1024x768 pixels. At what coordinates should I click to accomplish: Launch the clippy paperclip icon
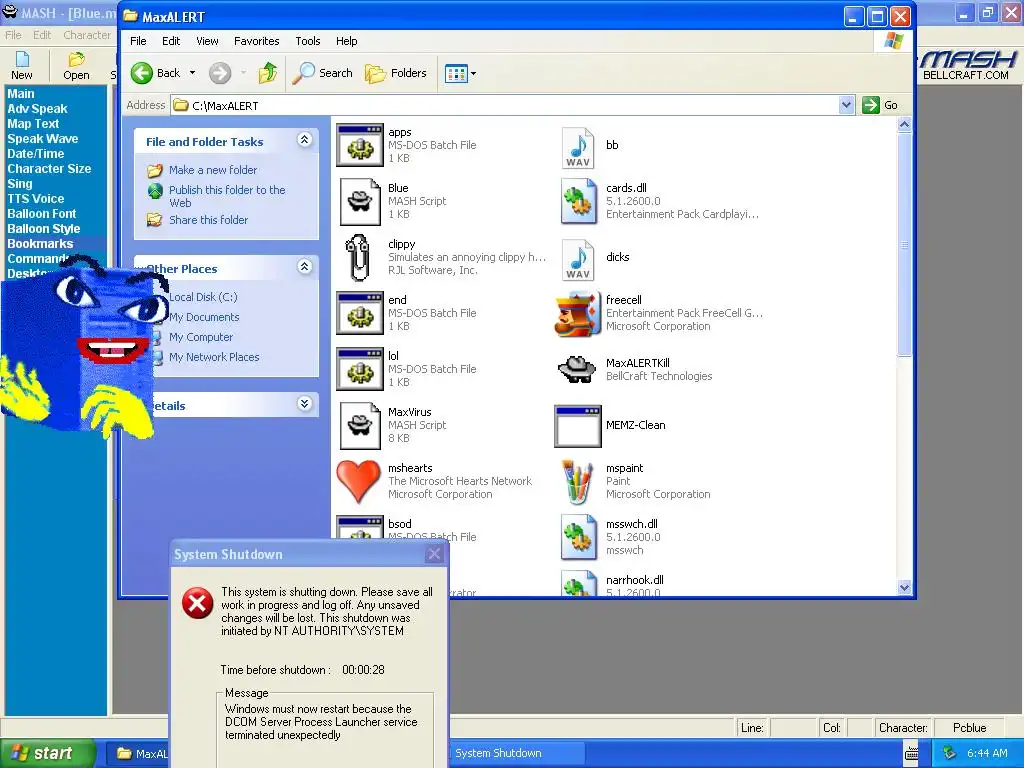click(x=358, y=257)
